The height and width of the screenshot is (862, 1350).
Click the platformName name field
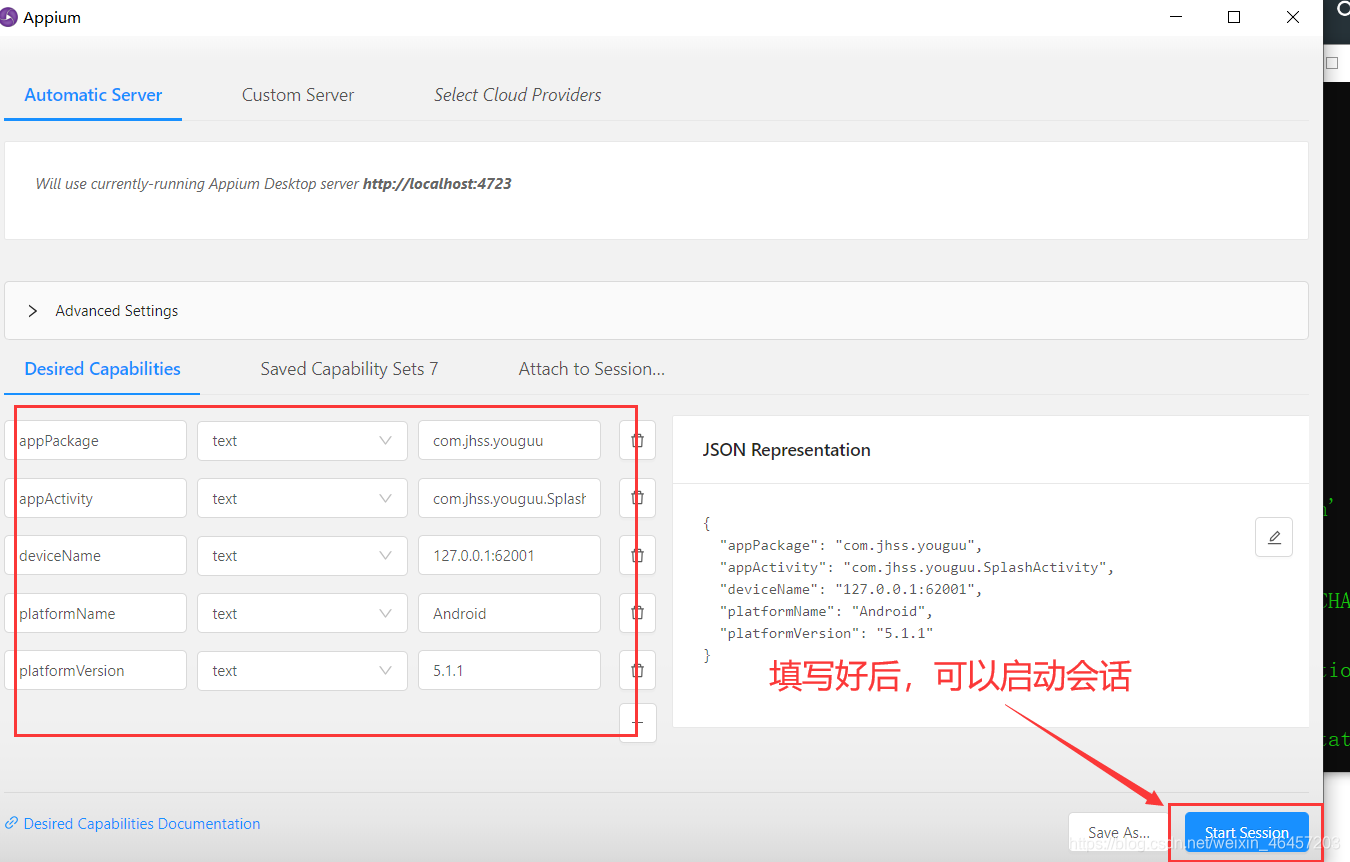(x=95, y=613)
